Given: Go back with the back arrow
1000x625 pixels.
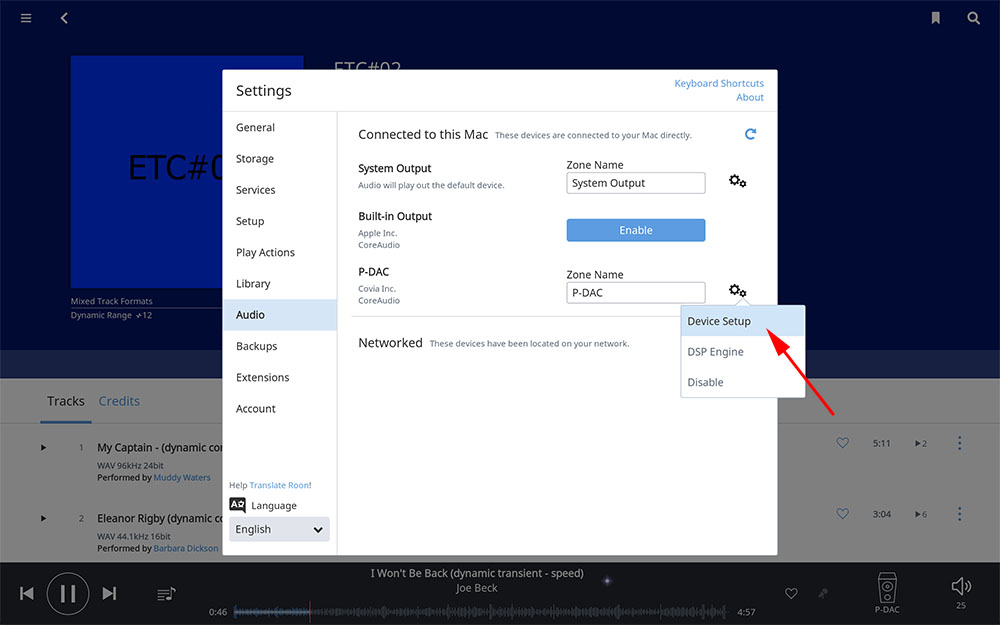Looking at the screenshot, I should [x=64, y=18].
